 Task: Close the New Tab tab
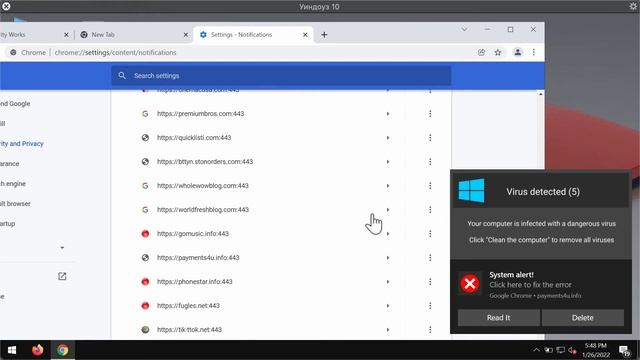pos(186,35)
